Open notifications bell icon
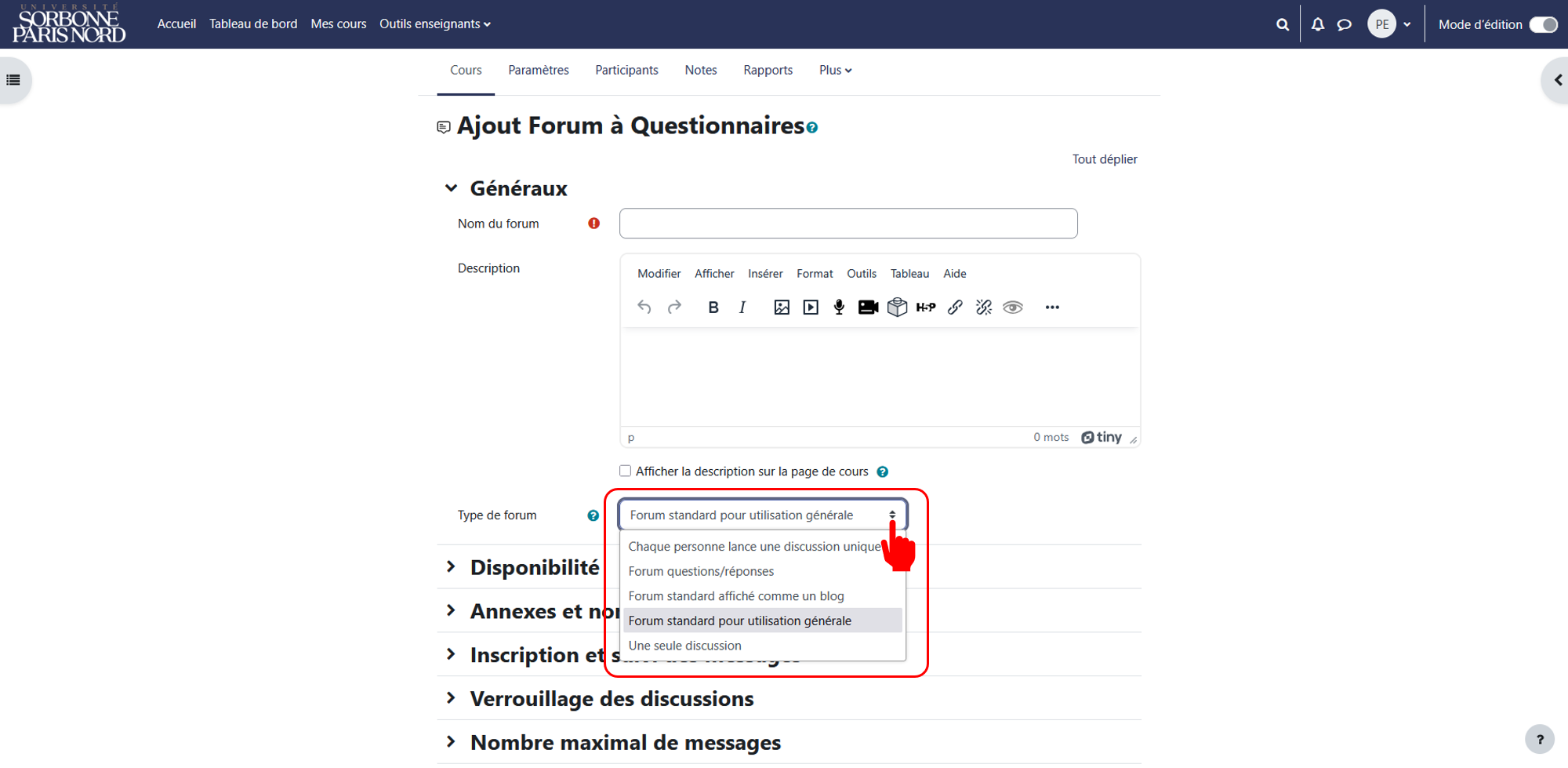Image resolution: width=1568 pixels, height=768 pixels. (x=1318, y=24)
